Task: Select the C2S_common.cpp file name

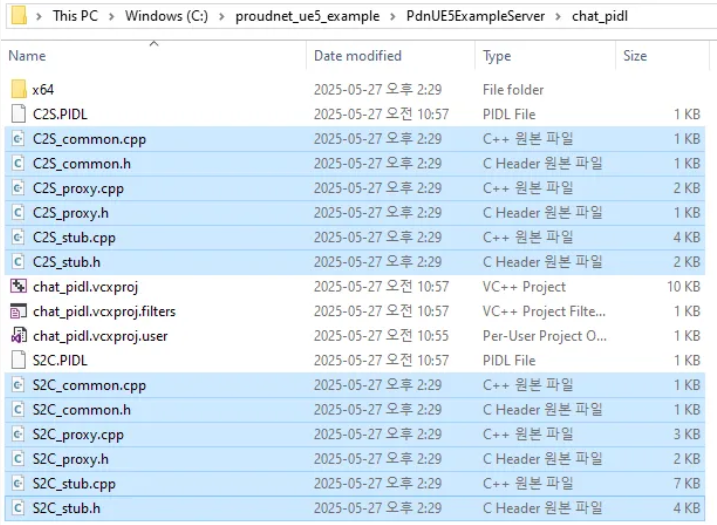Action: 89,139
